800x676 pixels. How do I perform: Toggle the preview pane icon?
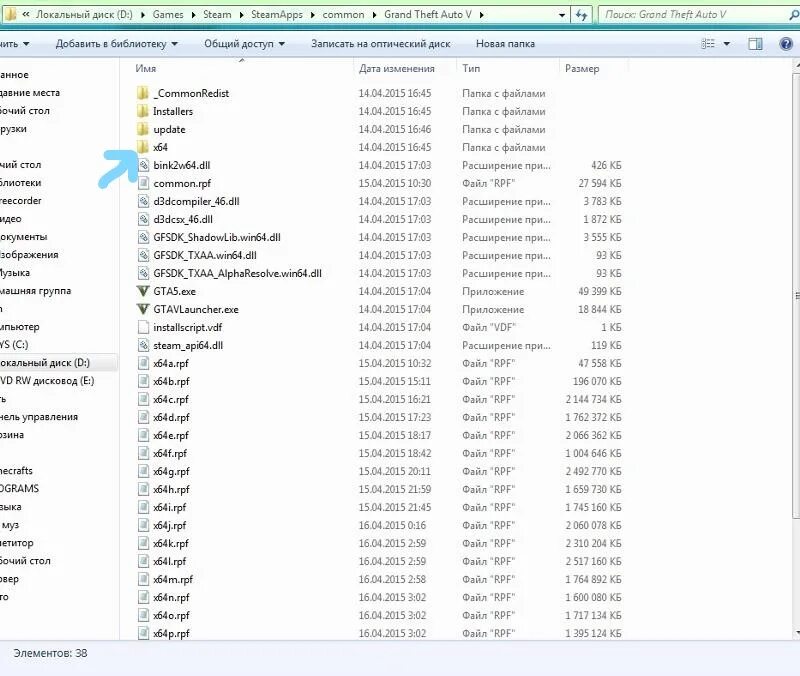(755, 44)
